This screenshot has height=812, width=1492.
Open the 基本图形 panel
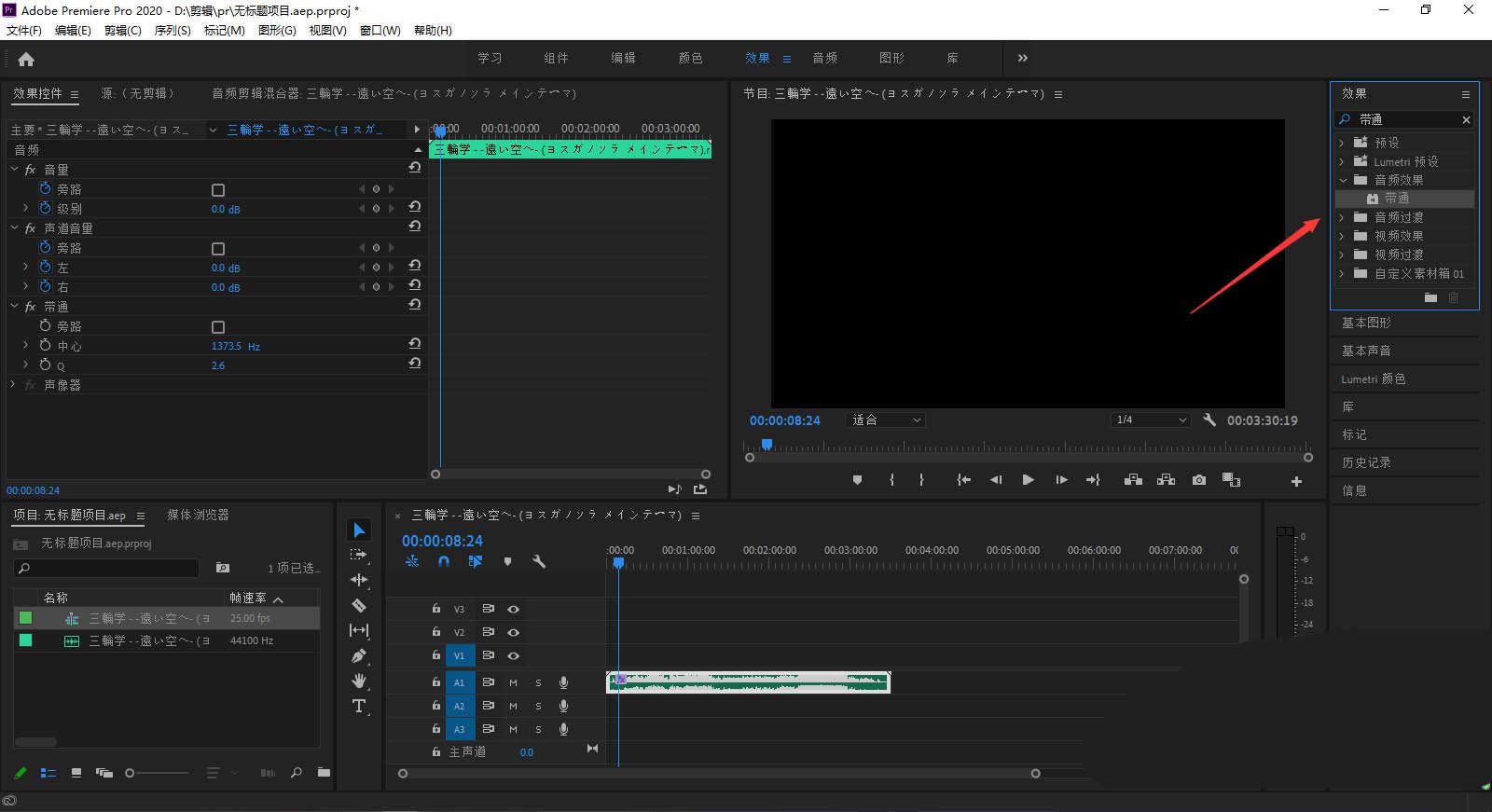tap(1366, 323)
